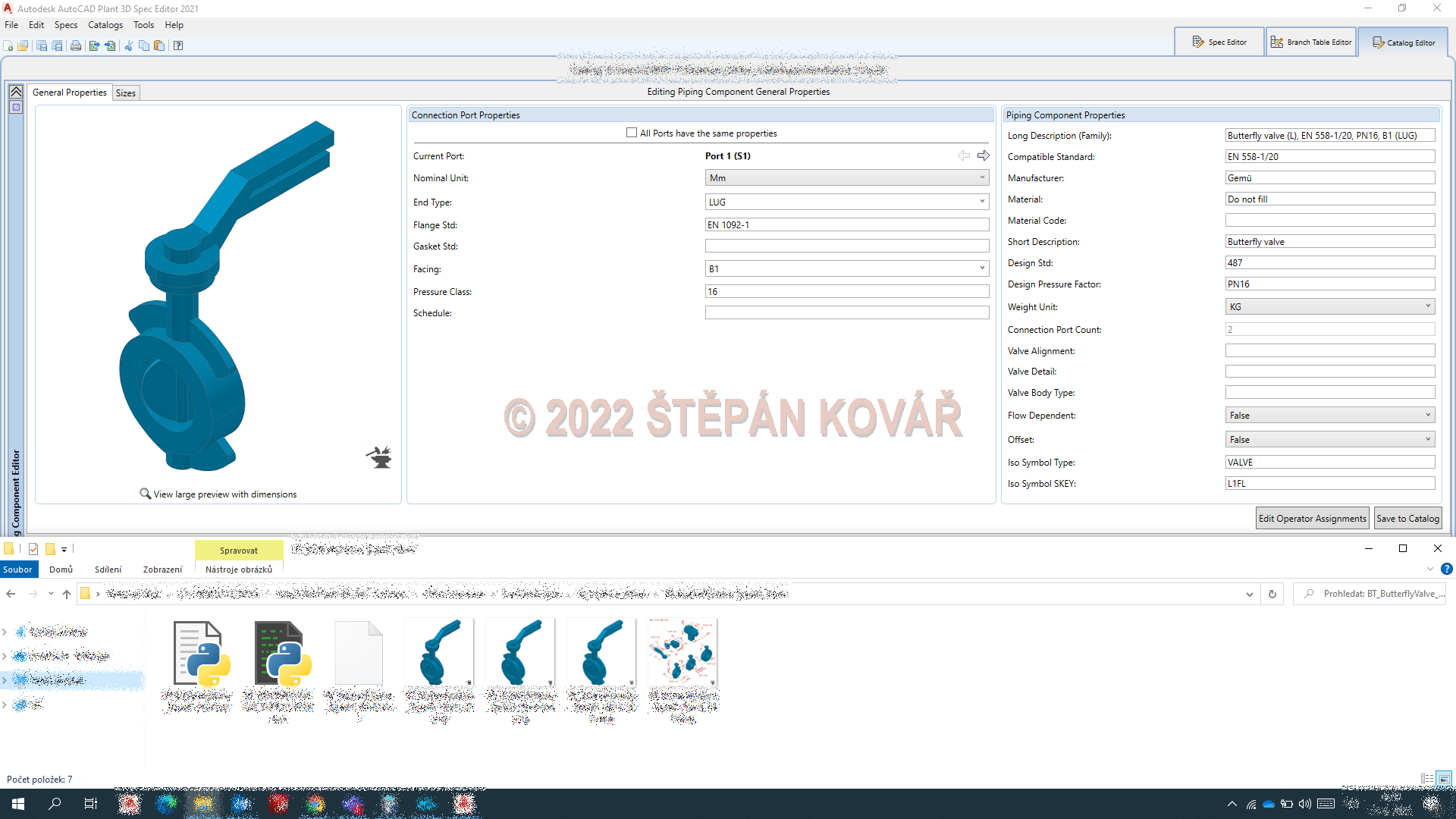Switch to the Sizes tab
1456x819 pixels.
point(126,93)
